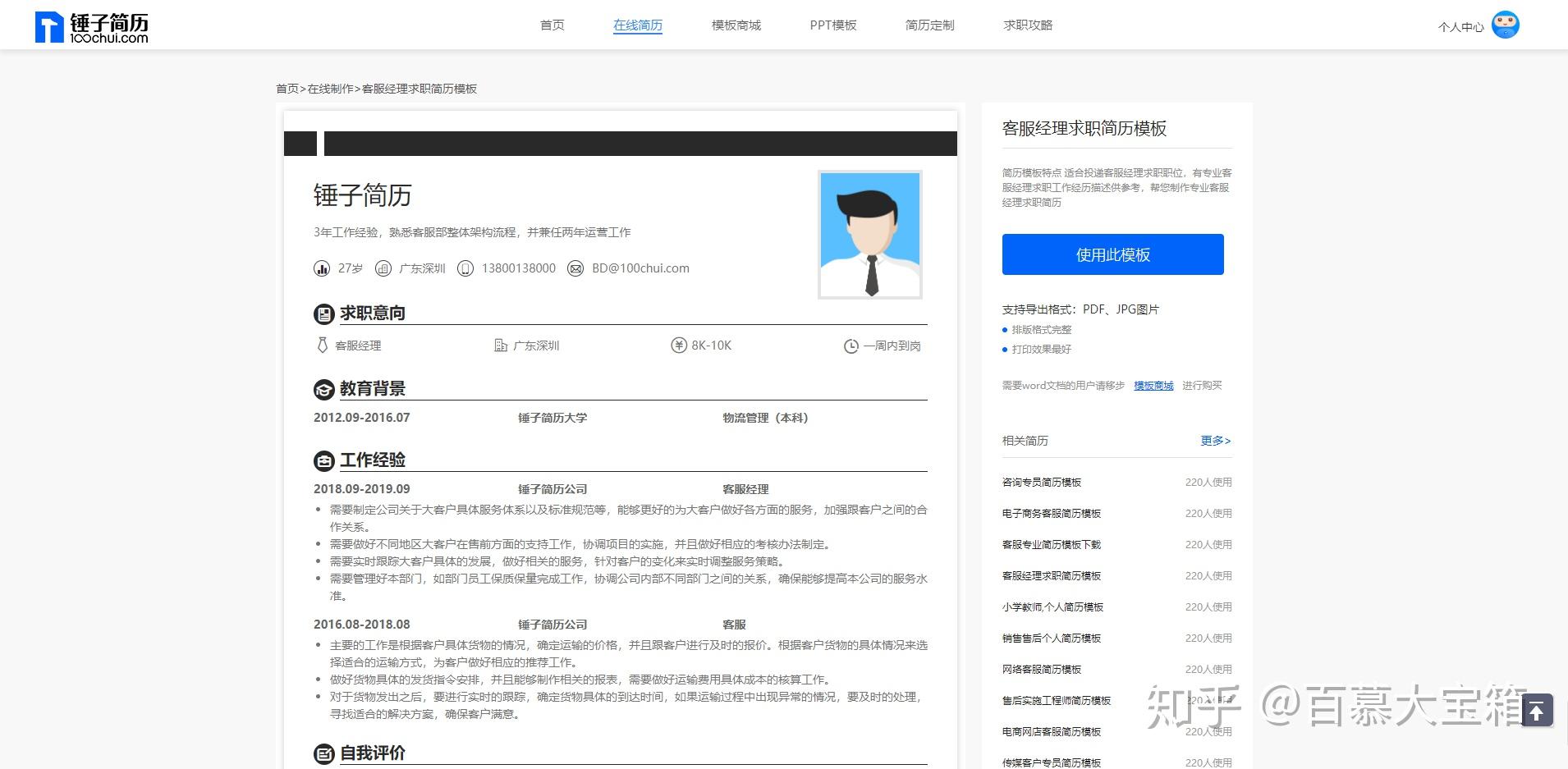Open 个人中心

[1461, 27]
